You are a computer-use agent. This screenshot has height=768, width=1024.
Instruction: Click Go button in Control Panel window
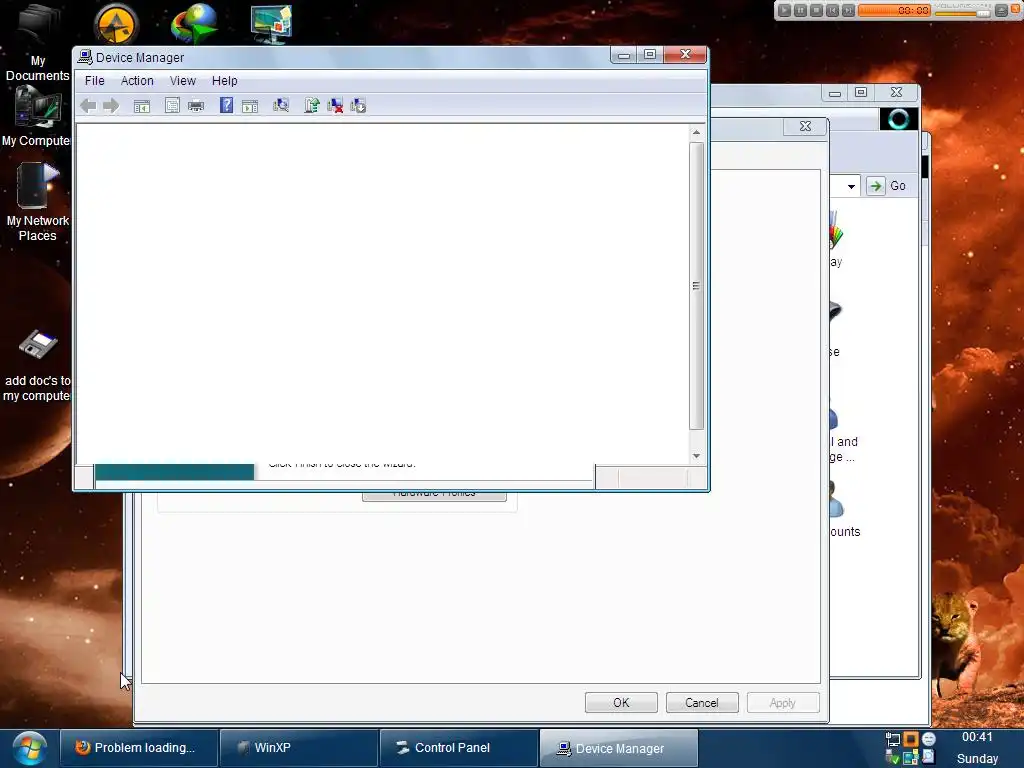pyautogui.click(x=888, y=186)
